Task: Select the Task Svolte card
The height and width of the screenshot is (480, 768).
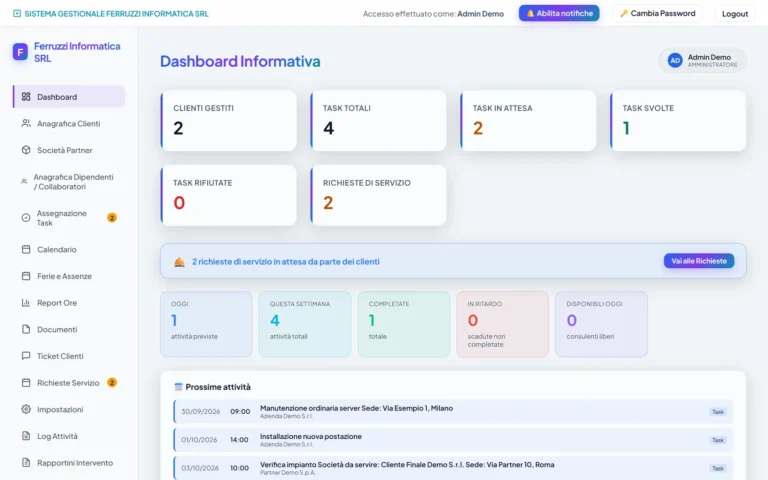Action: (678, 120)
